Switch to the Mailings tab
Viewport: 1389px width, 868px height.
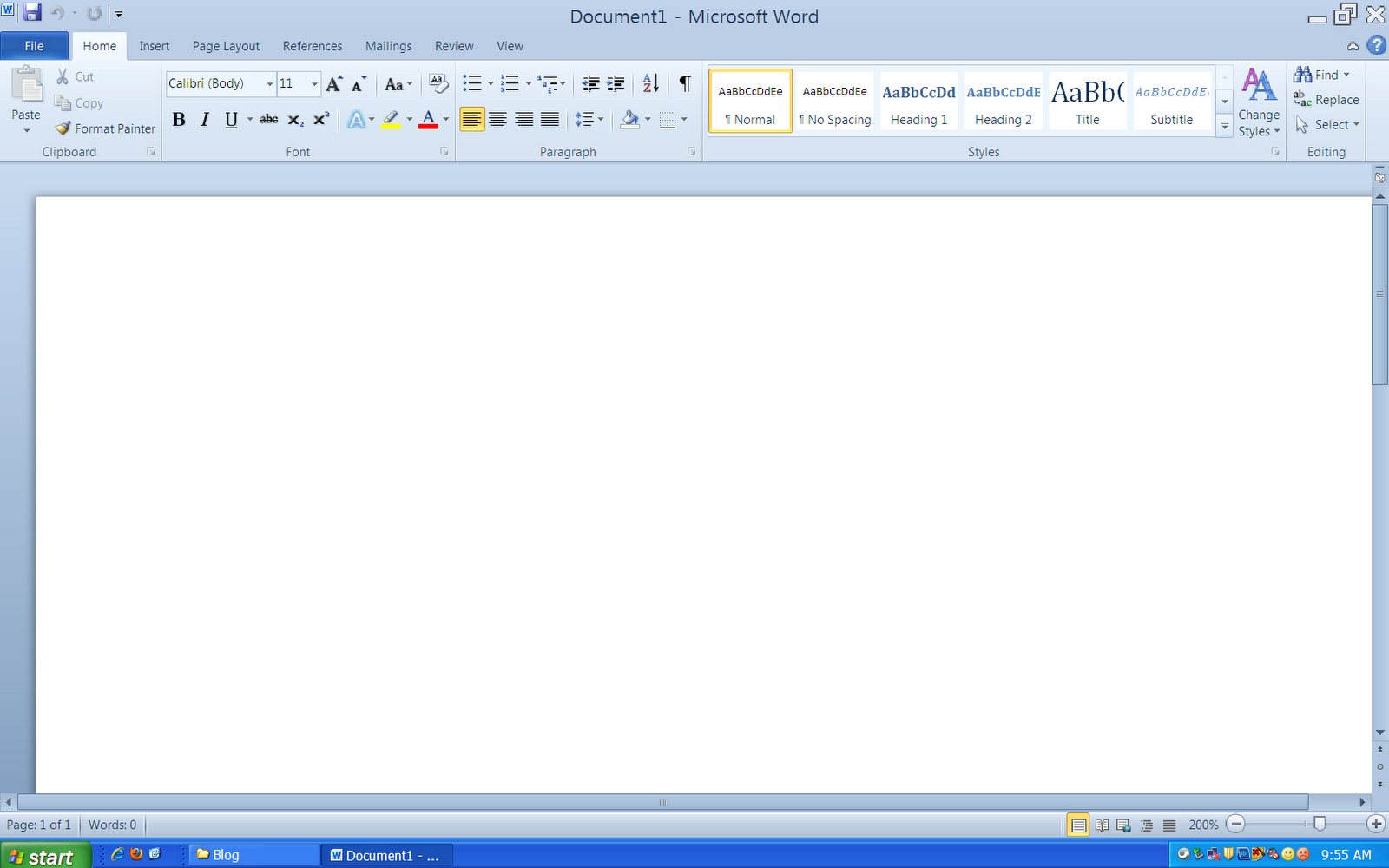(x=388, y=46)
